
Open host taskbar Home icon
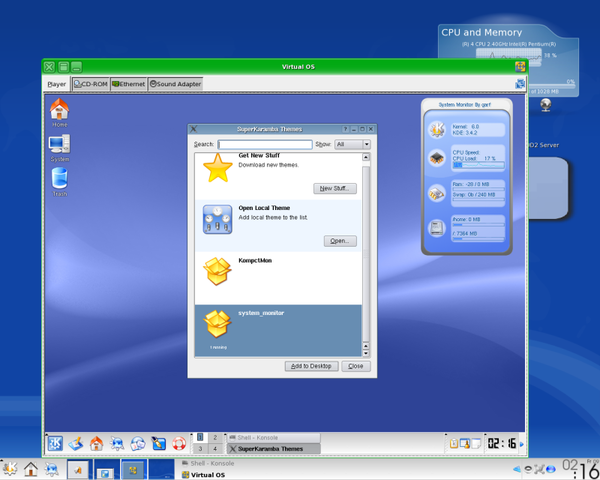tap(31, 469)
